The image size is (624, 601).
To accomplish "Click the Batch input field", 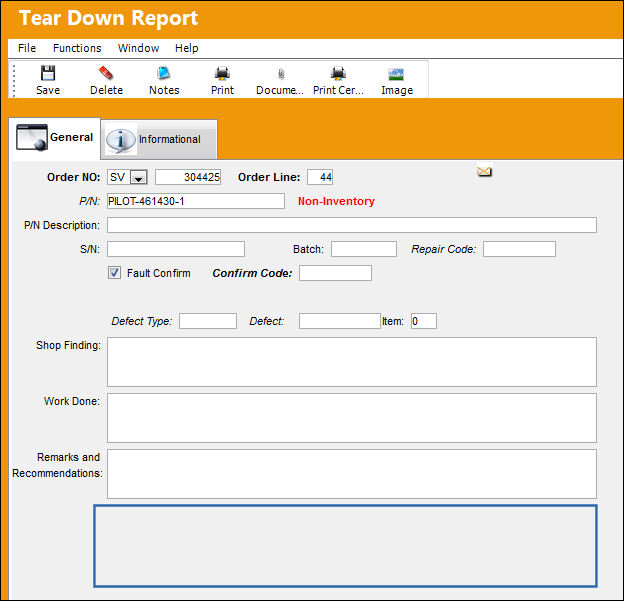I will 364,249.
